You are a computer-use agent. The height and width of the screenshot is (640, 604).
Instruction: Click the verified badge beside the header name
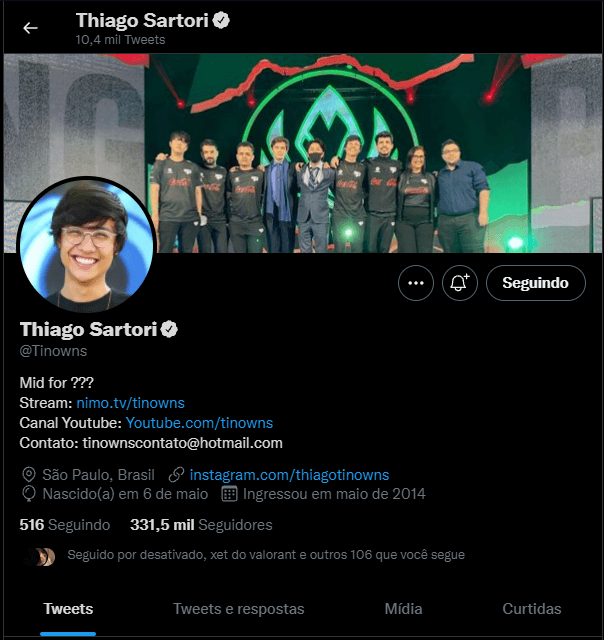tap(221, 20)
